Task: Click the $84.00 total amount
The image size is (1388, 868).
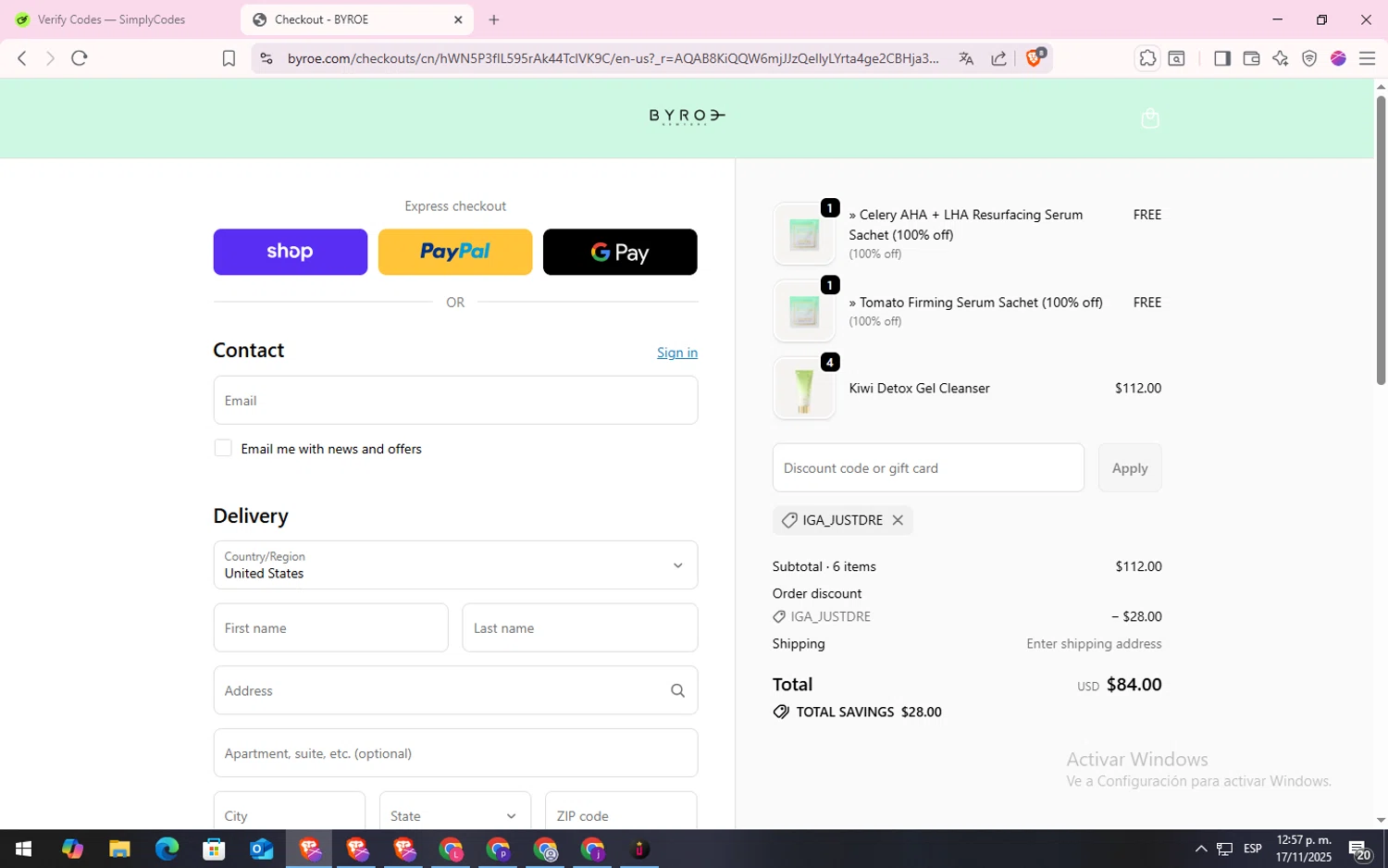Action: [1134, 685]
